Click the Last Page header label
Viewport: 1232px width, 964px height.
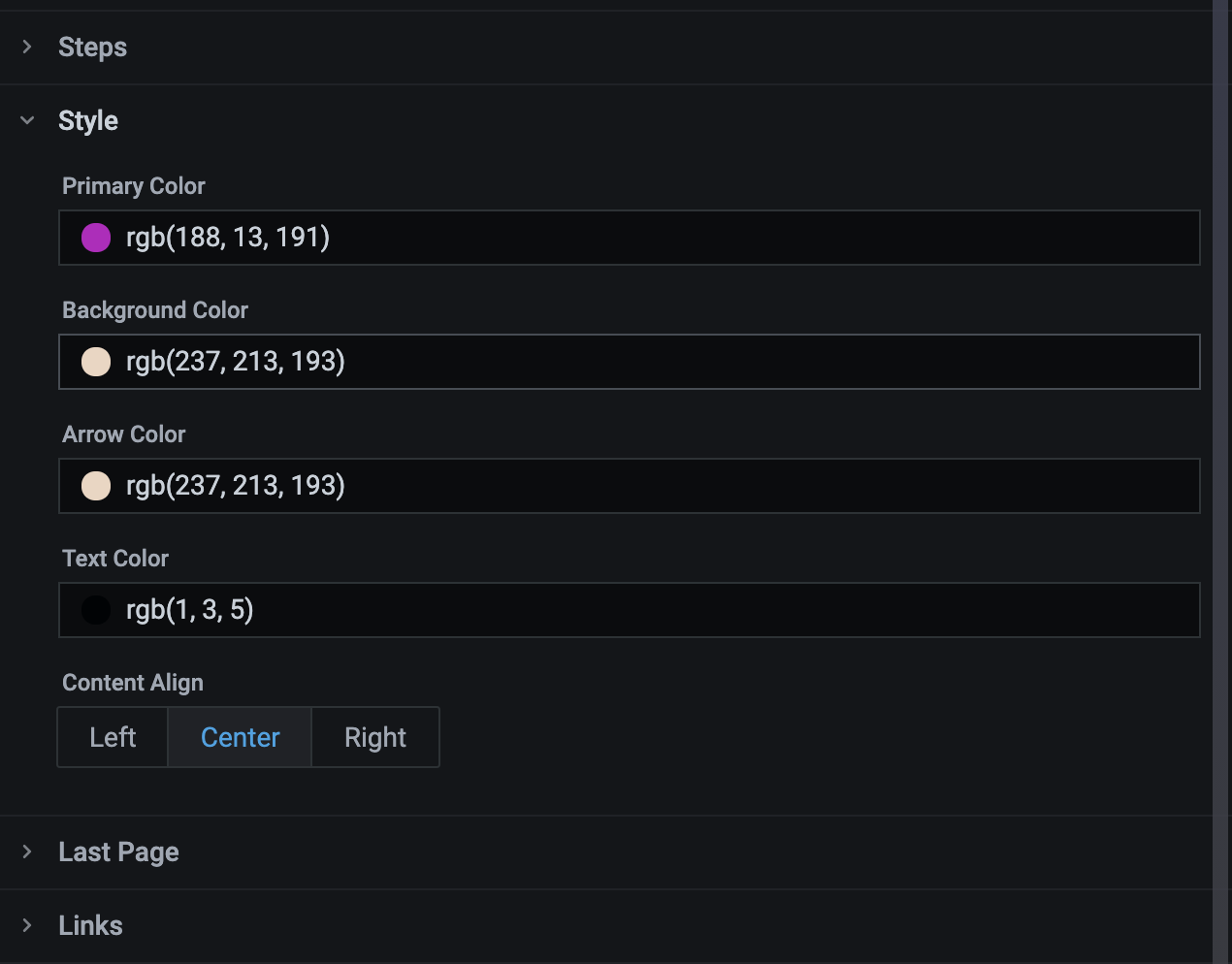pyautogui.click(x=118, y=851)
